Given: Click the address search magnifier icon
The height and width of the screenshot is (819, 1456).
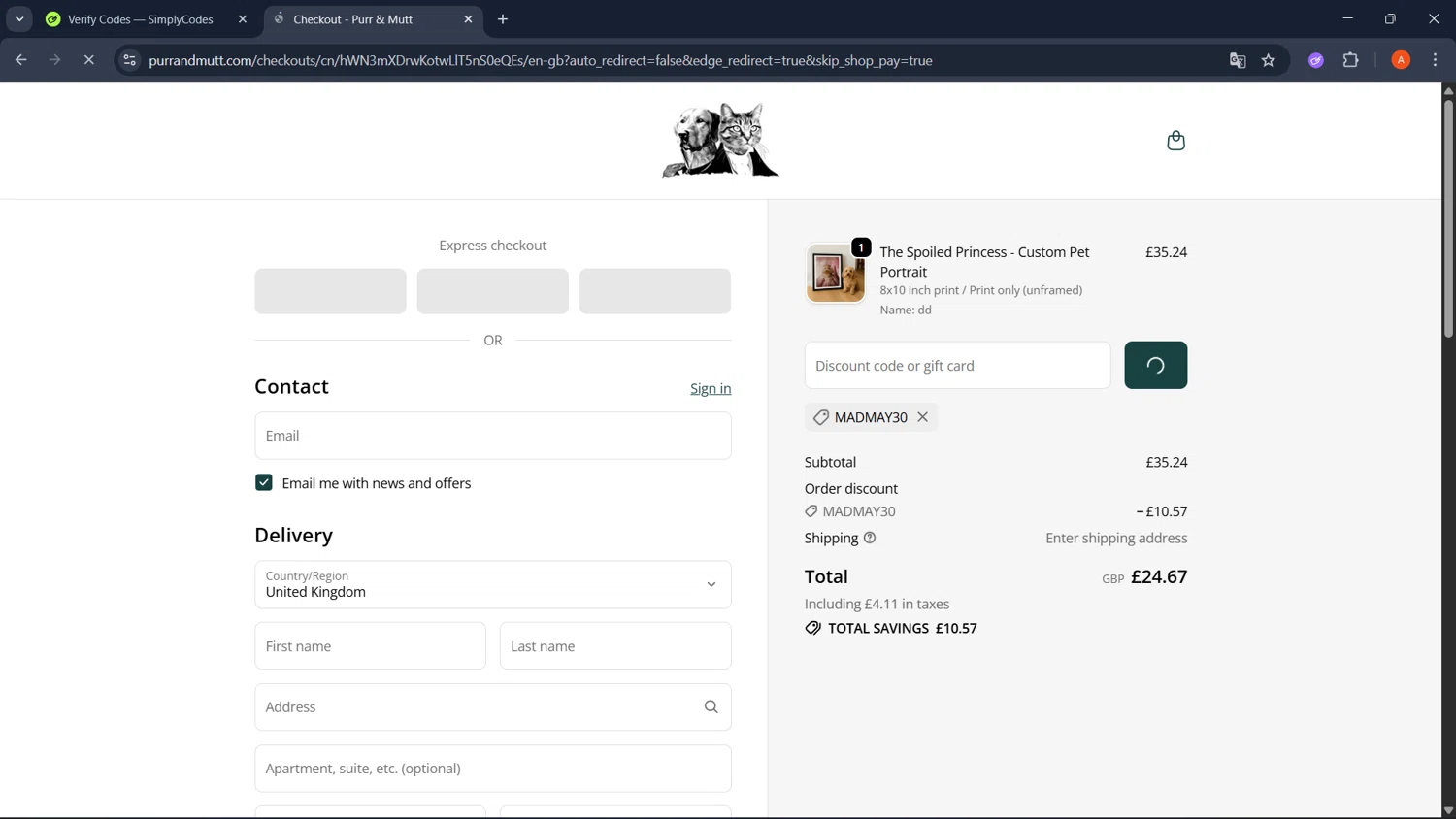Looking at the screenshot, I should (711, 707).
